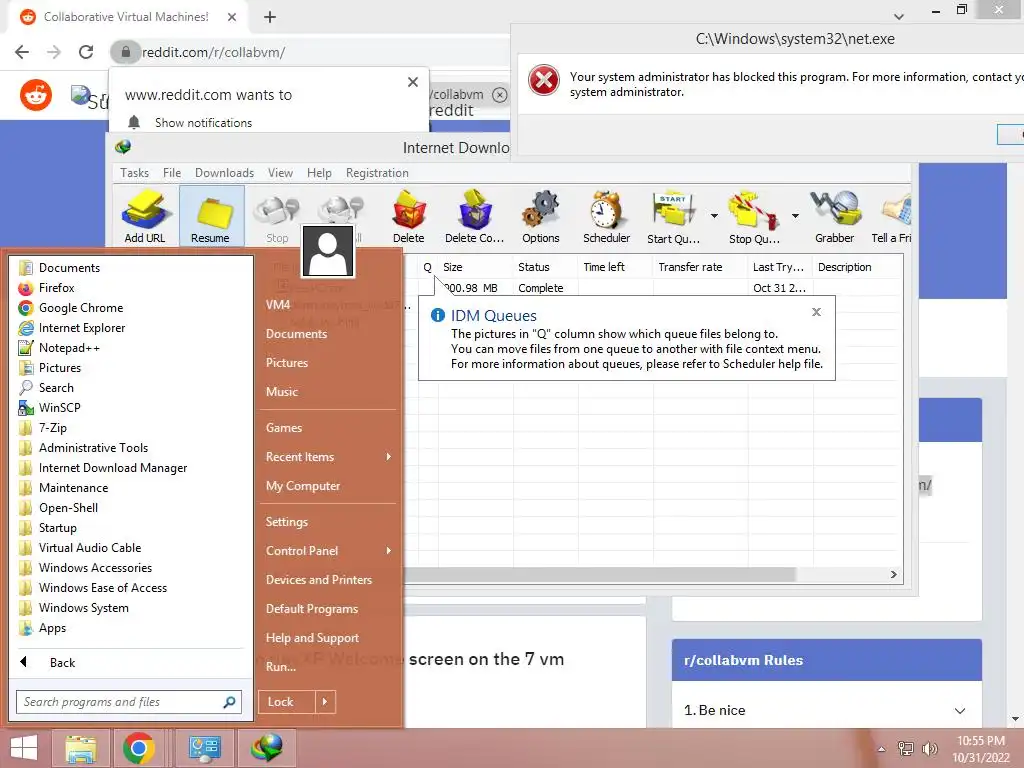Click the search magnifier icon in Start menu
Image resolution: width=1024 pixels, height=768 pixels.
click(229, 702)
